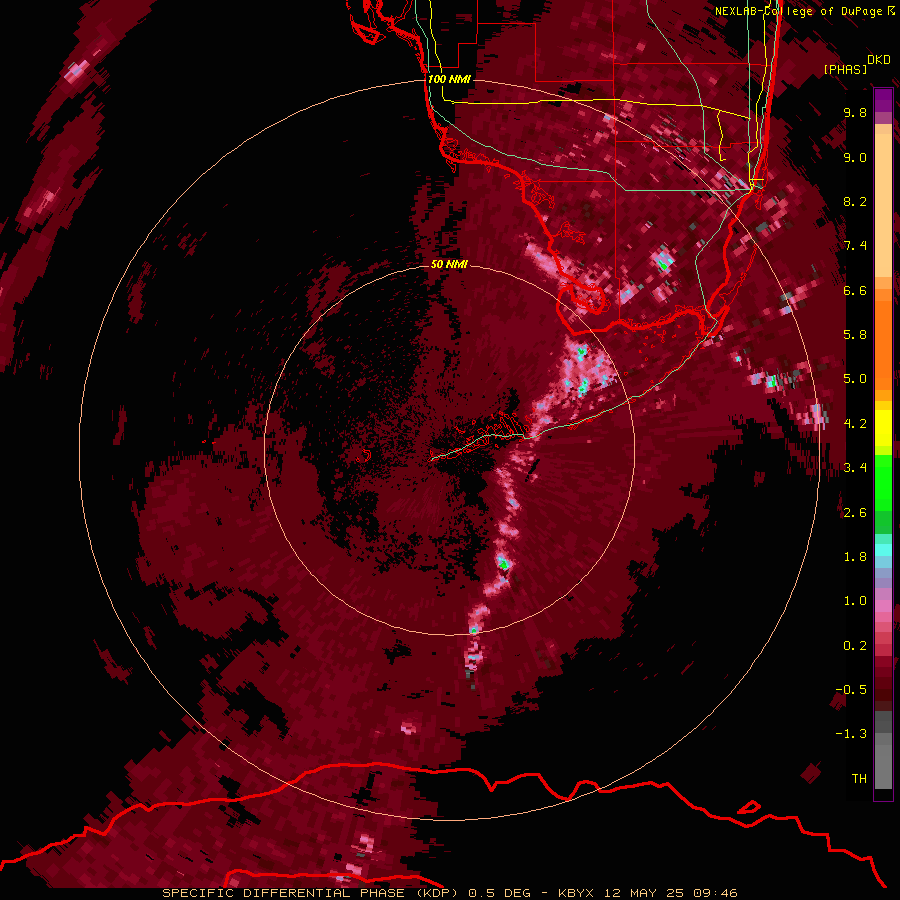Select the 3.4 legend value

click(855, 468)
